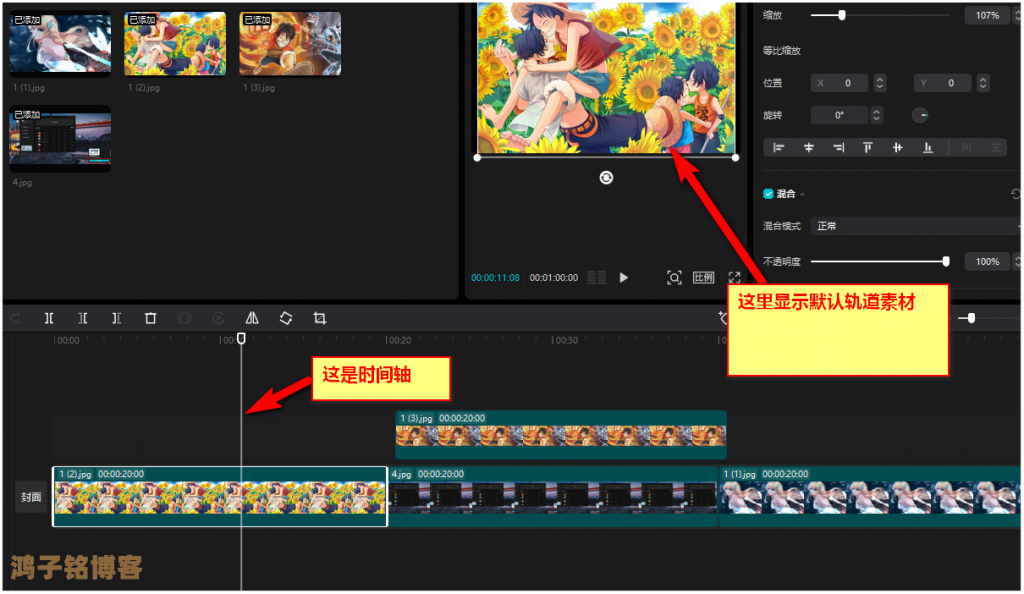The width and height of the screenshot is (1024, 594).
Task: Click the 100% opacity value field
Action: (987, 261)
